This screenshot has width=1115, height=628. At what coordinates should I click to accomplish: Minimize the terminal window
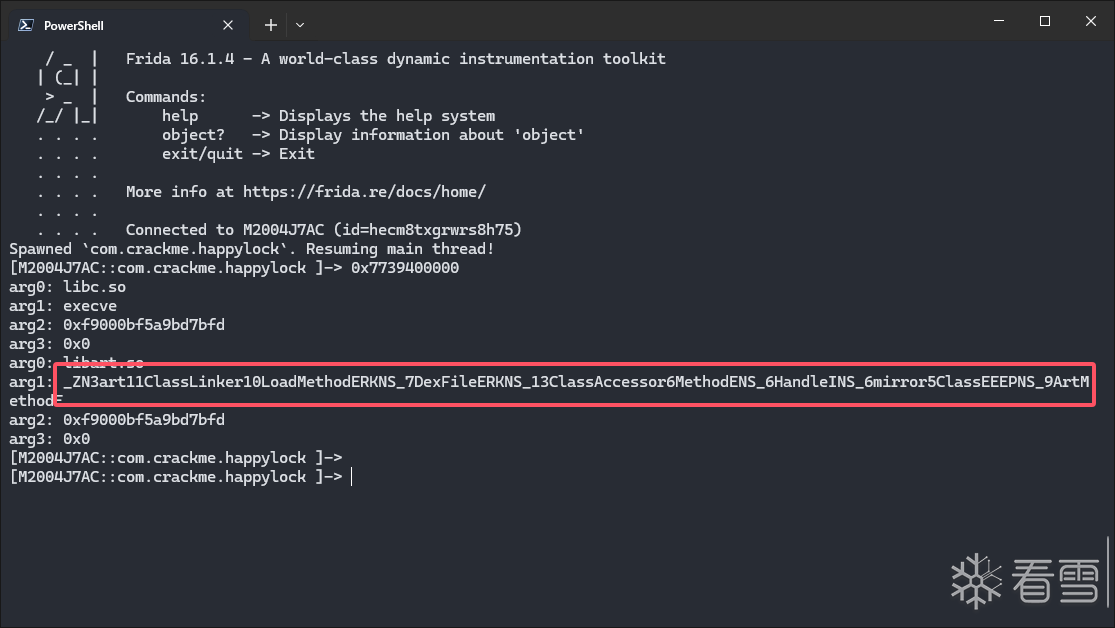click(998, 21)
